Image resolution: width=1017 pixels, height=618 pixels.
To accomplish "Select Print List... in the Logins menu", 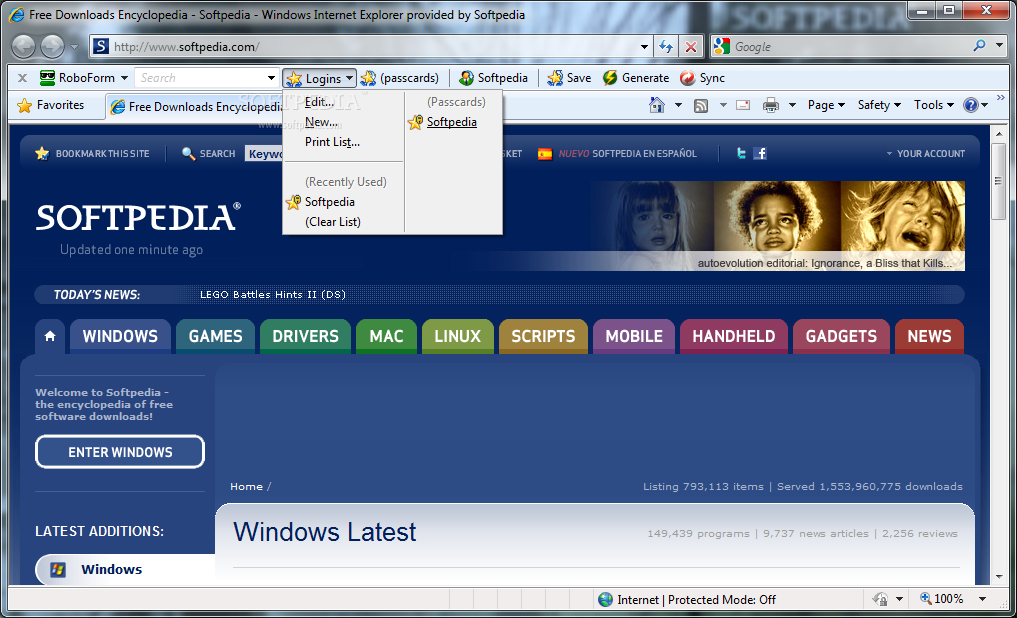I will click(x=332, y=142).
